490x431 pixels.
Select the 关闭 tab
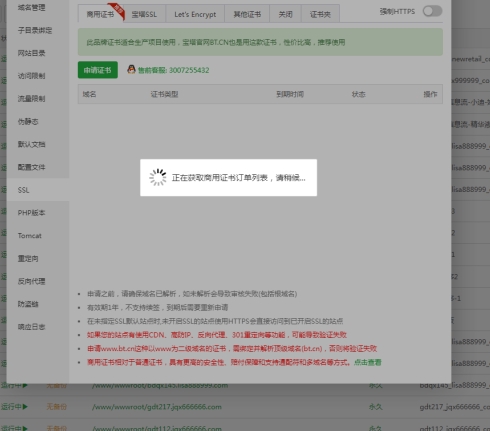(285, 14)
